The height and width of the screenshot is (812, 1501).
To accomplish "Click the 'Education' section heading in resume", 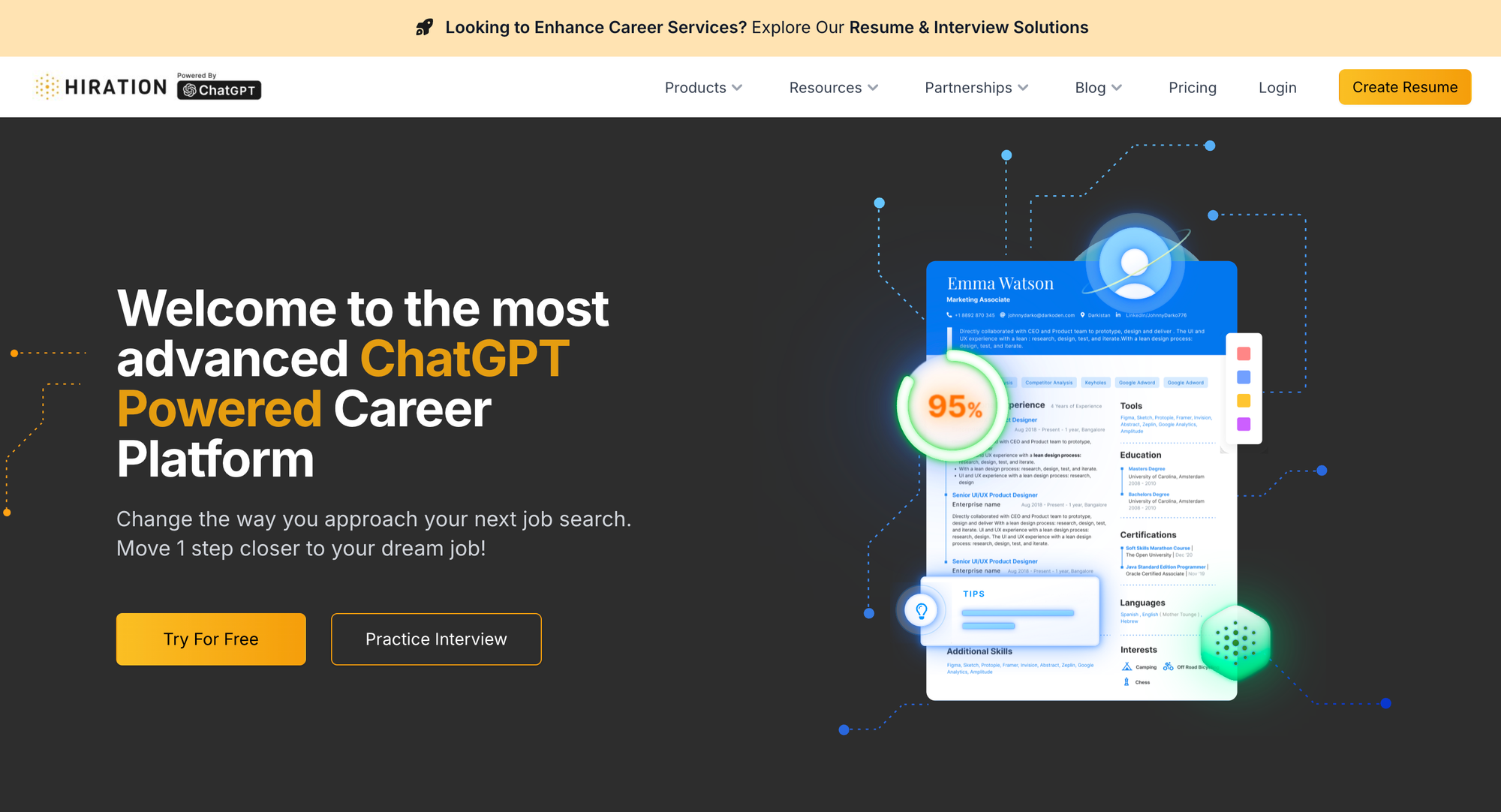I will [1141, 455].
